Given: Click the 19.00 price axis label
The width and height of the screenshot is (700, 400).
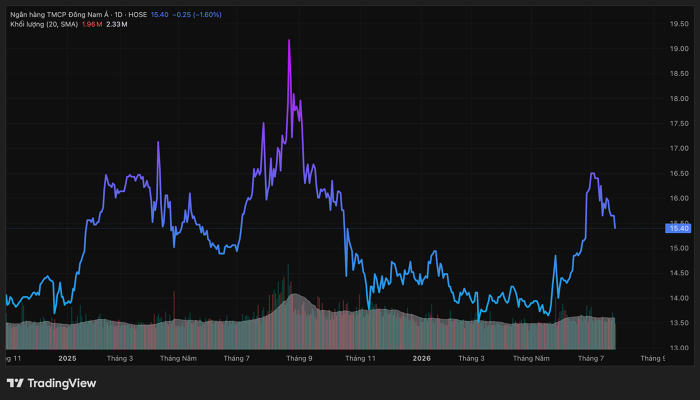Looking at the screenshot, I should pyautogui.click(x=679, y=49).
